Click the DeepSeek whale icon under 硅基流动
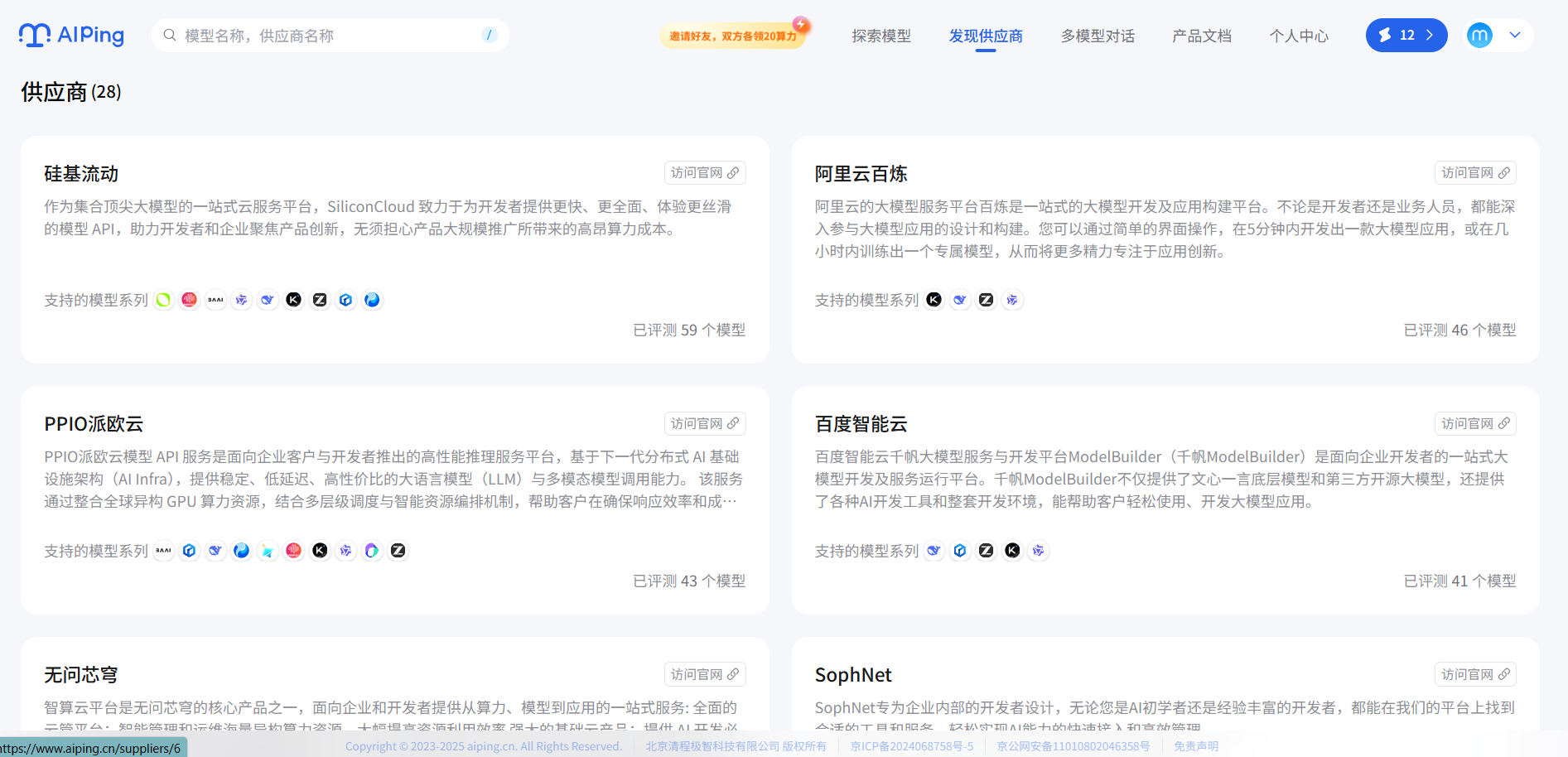The image size is (1568, 757). click(x=268, y=300)
